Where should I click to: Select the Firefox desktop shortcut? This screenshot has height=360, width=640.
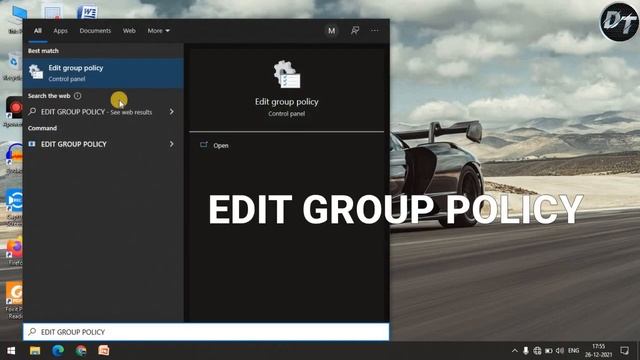point(15,252)
